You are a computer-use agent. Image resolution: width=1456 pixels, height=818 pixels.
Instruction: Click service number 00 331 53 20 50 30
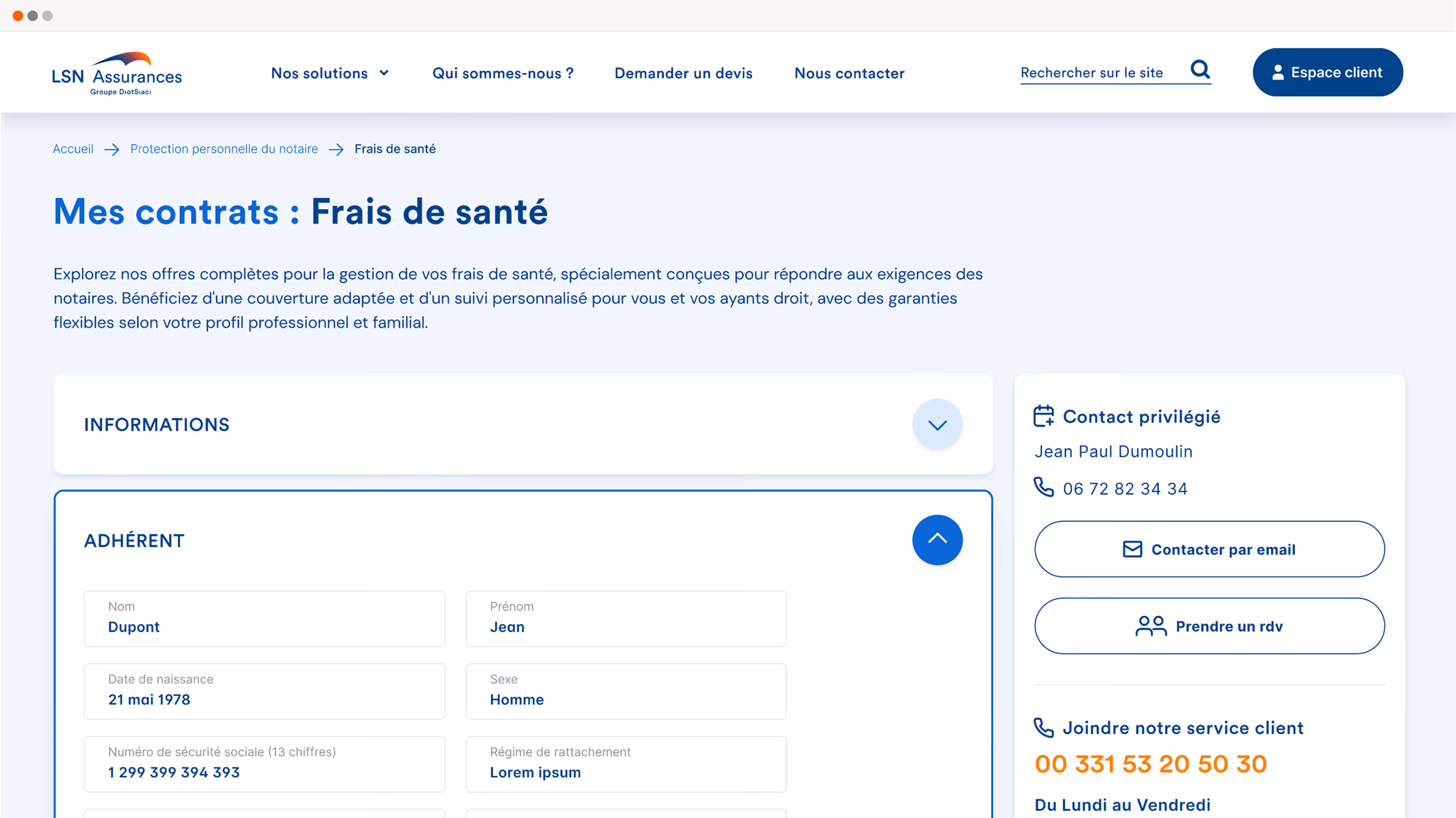tap(1151, 764)
